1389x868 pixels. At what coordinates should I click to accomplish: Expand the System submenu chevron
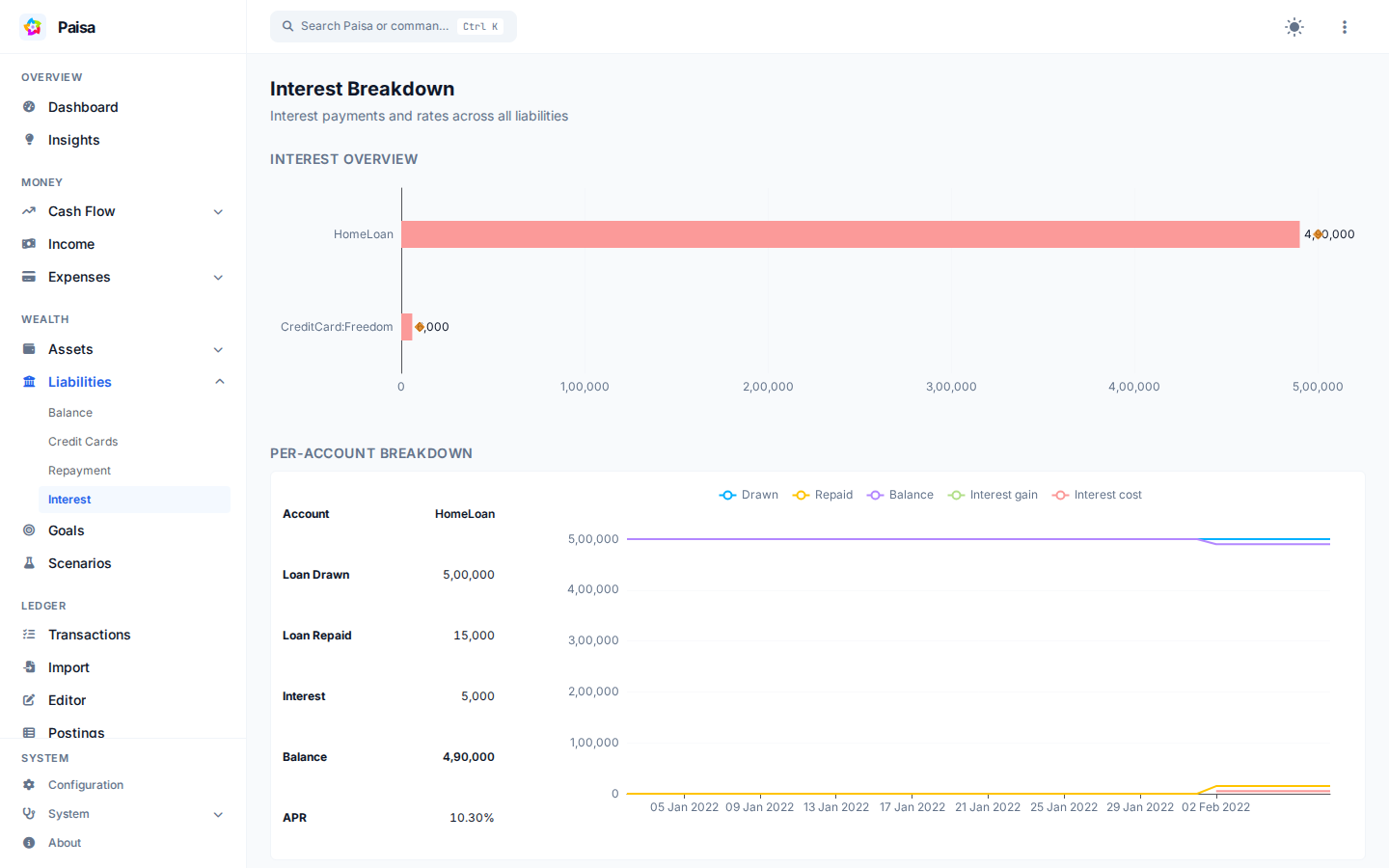click(x=218, y=815)
